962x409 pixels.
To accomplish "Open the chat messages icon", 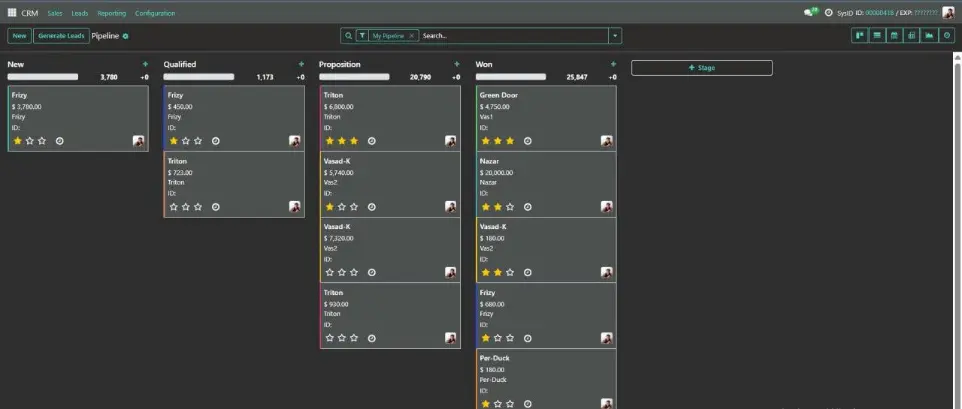I will (809, 13).
